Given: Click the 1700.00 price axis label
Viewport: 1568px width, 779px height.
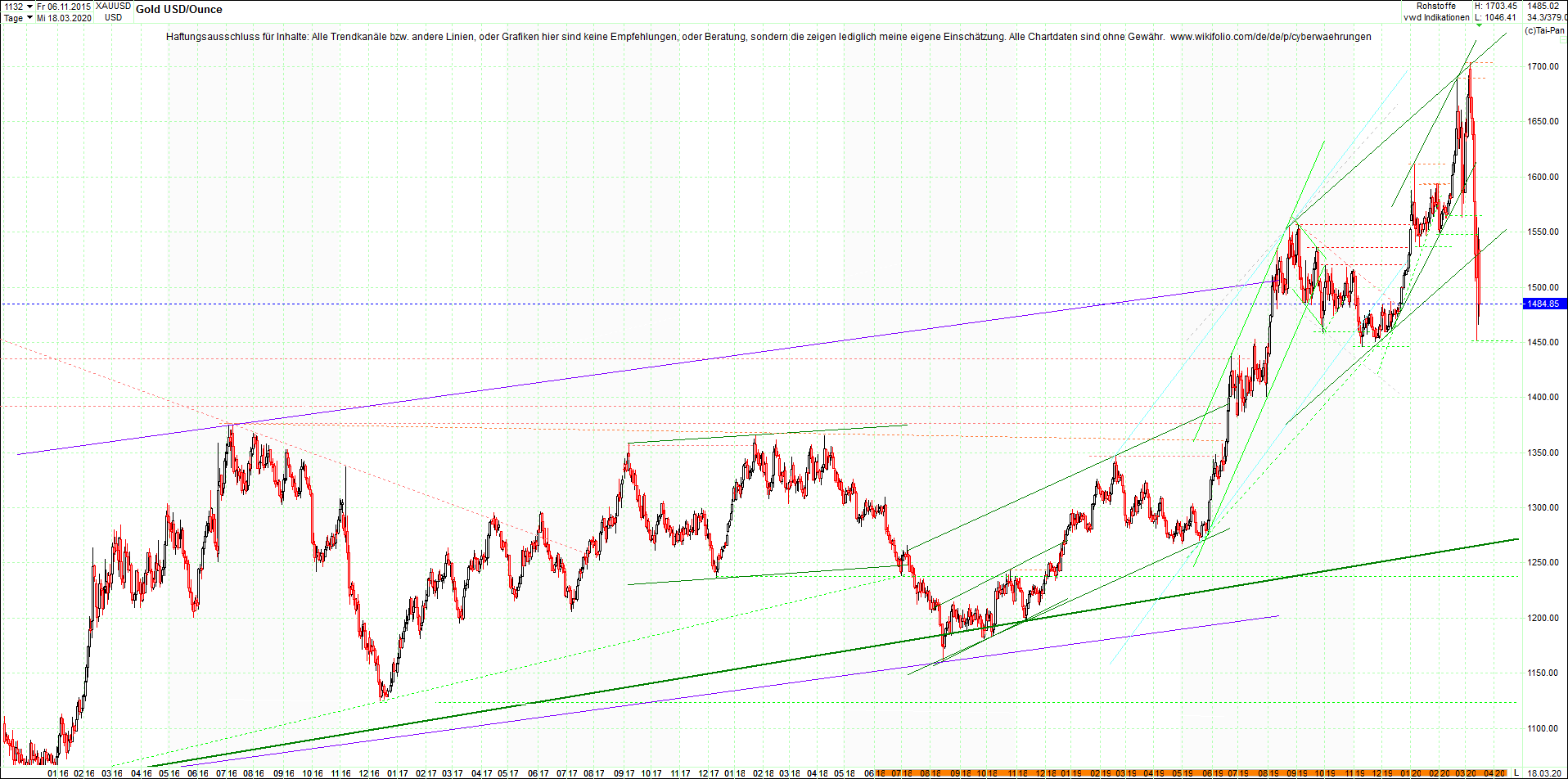Looking at the screenshot, I should pos(1543,66).
